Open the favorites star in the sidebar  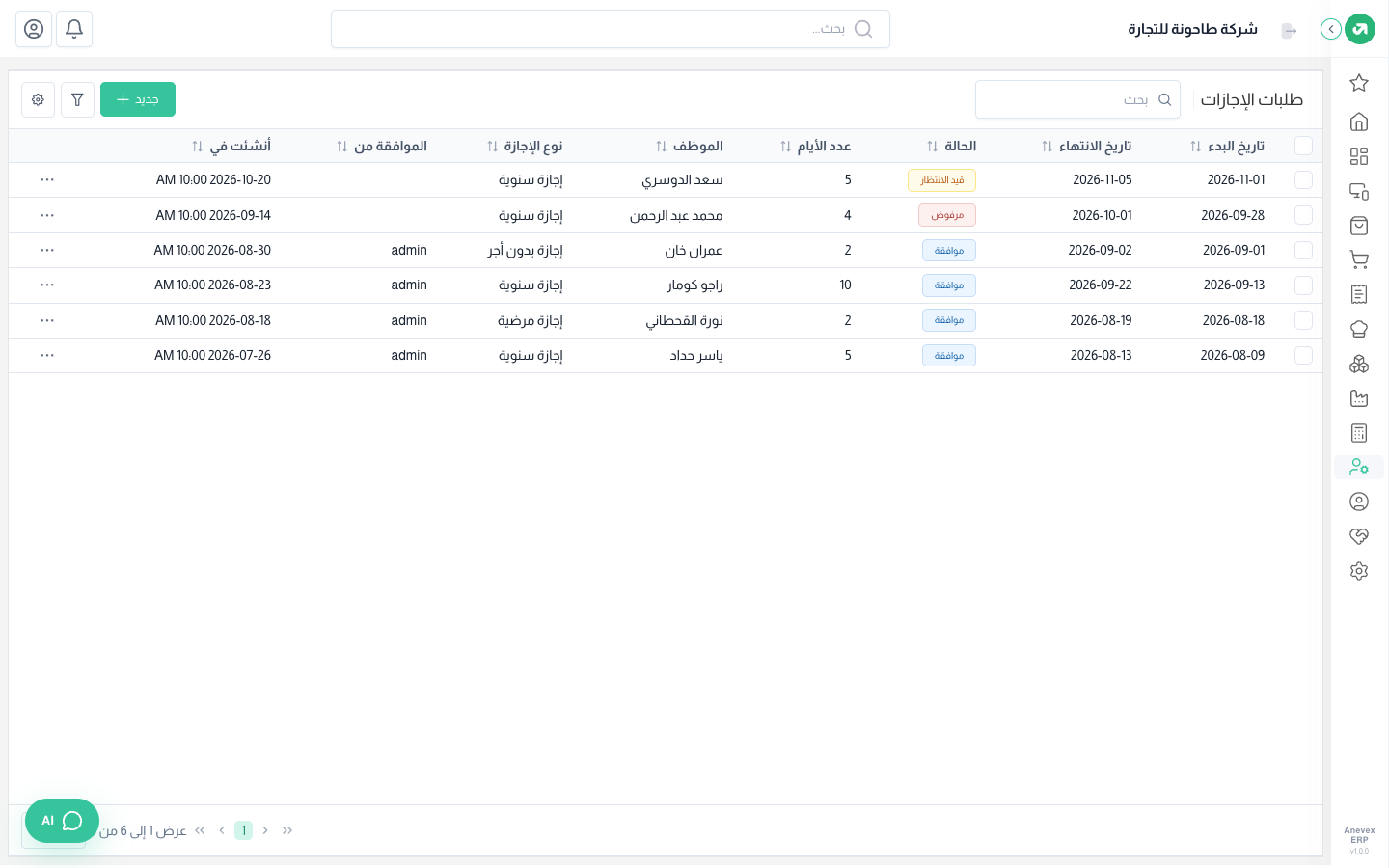(x=1359, y=83)
